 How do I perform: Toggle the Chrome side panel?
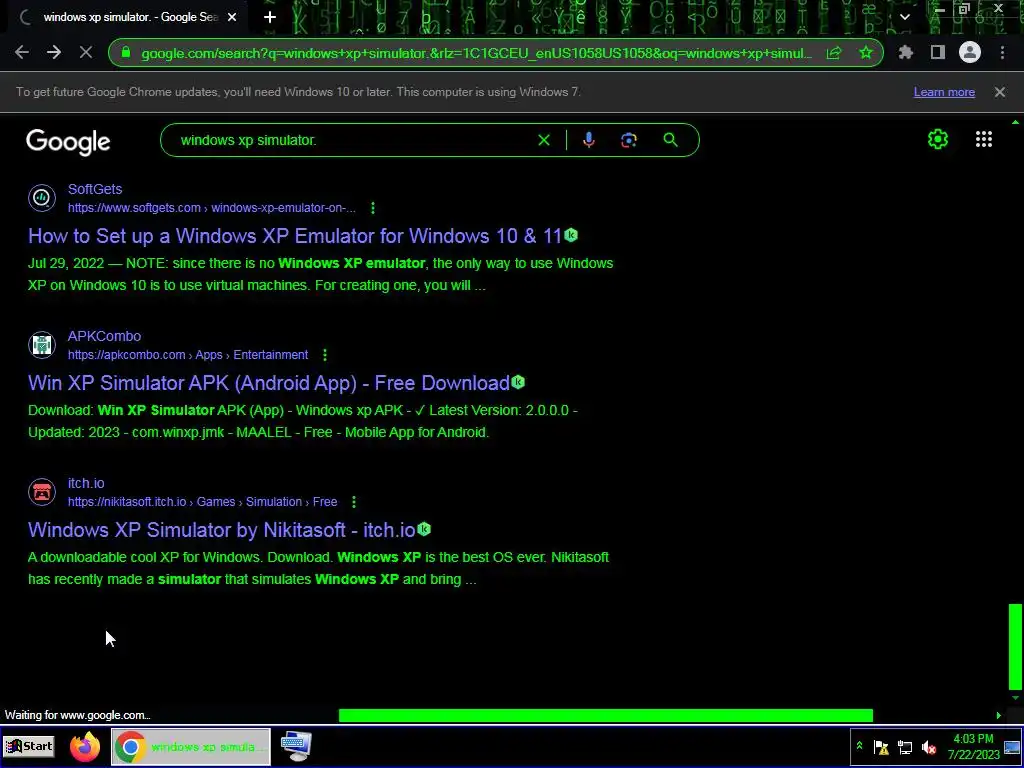[938, 53]
